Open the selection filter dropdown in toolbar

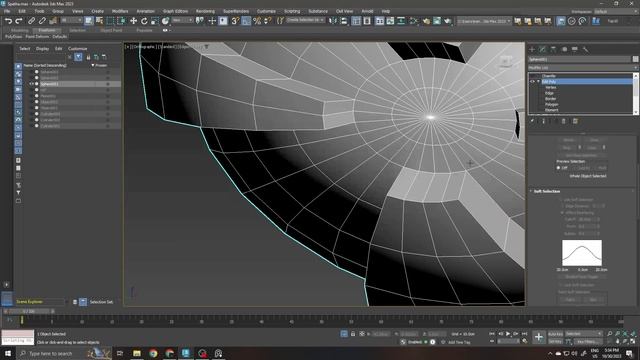pyautogui.click(x=72, y=20)
